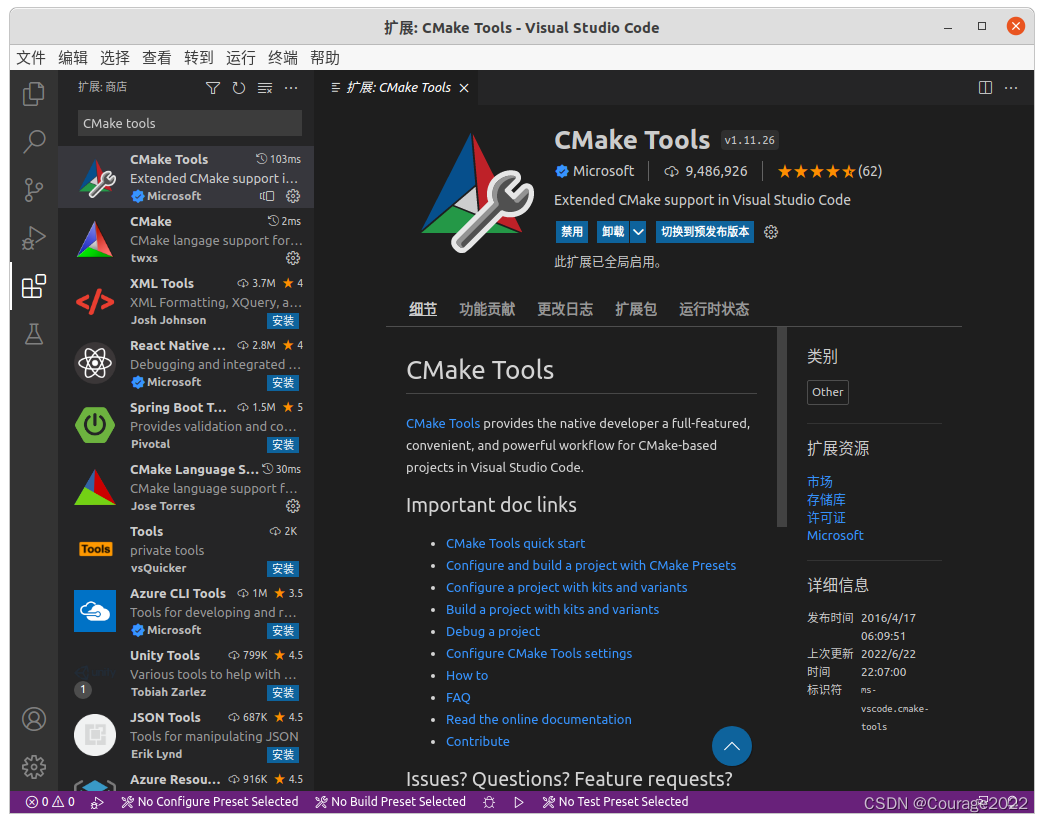Open the Accounts icon
Screen dimensions: 1044x823
pyautogui.click(x=33, y=719)
